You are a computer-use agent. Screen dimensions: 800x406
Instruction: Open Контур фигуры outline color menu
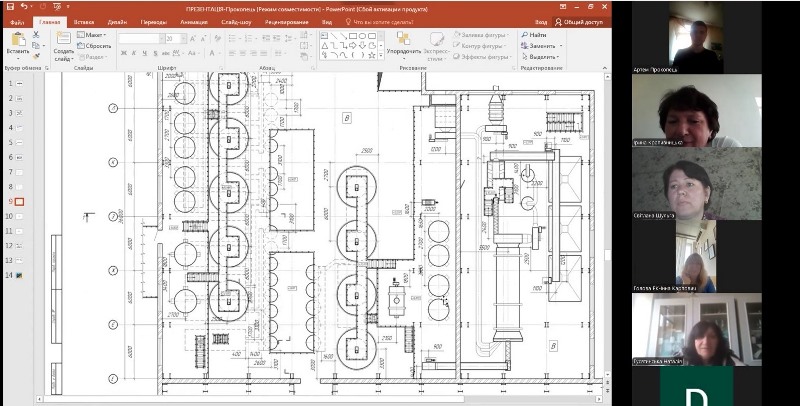click(x=480, y=46)
